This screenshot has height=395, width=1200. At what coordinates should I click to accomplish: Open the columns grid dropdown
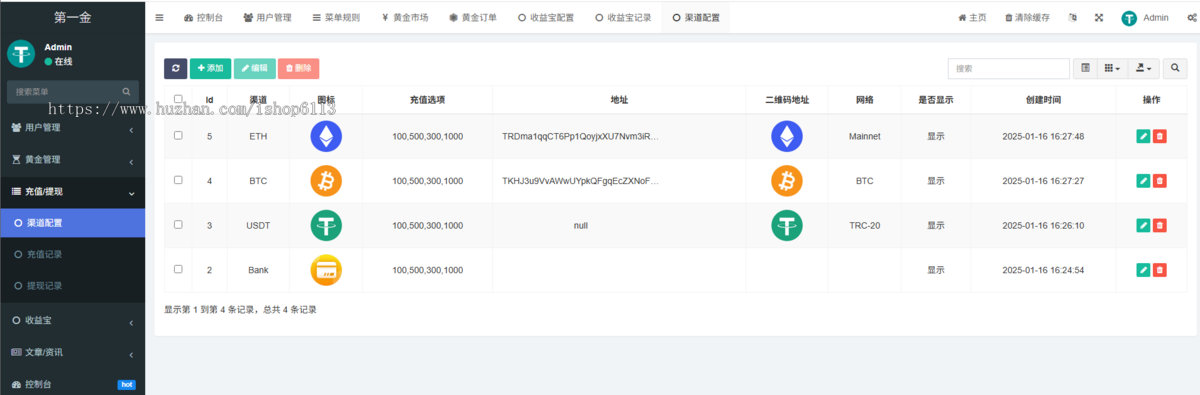click(x=1112, y=68)
